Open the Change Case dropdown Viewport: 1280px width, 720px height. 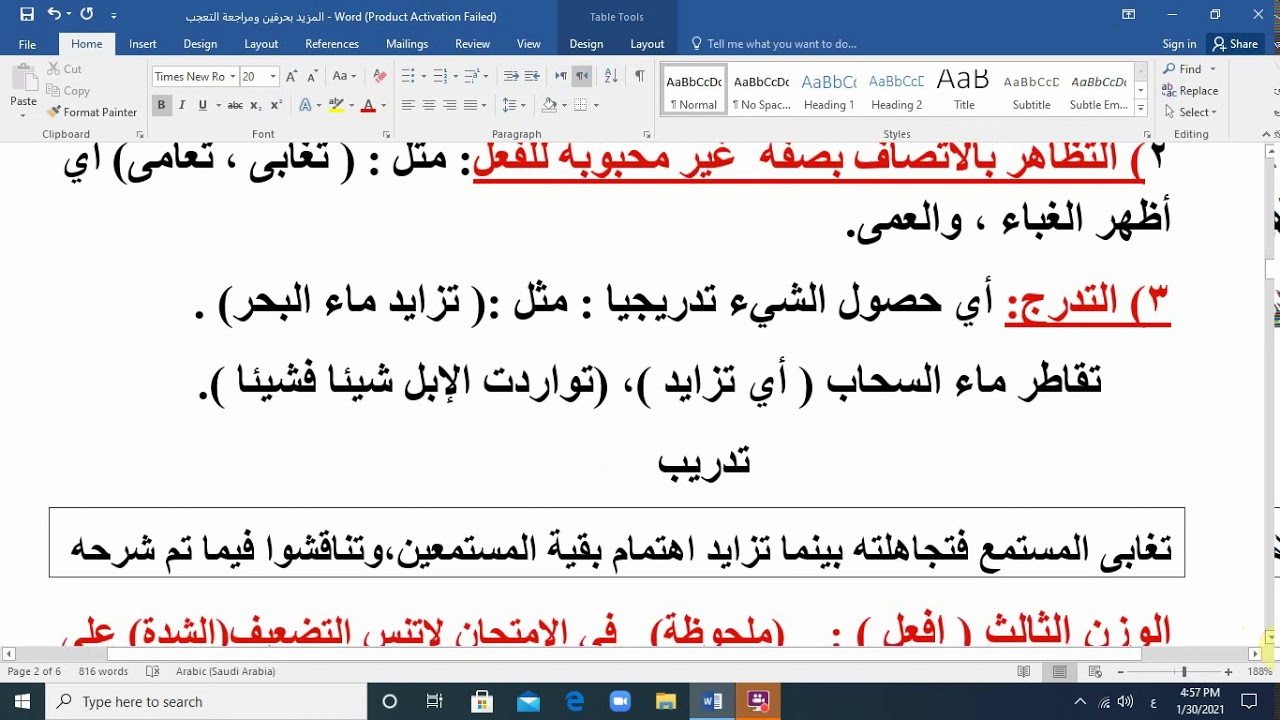click(343, 76)
